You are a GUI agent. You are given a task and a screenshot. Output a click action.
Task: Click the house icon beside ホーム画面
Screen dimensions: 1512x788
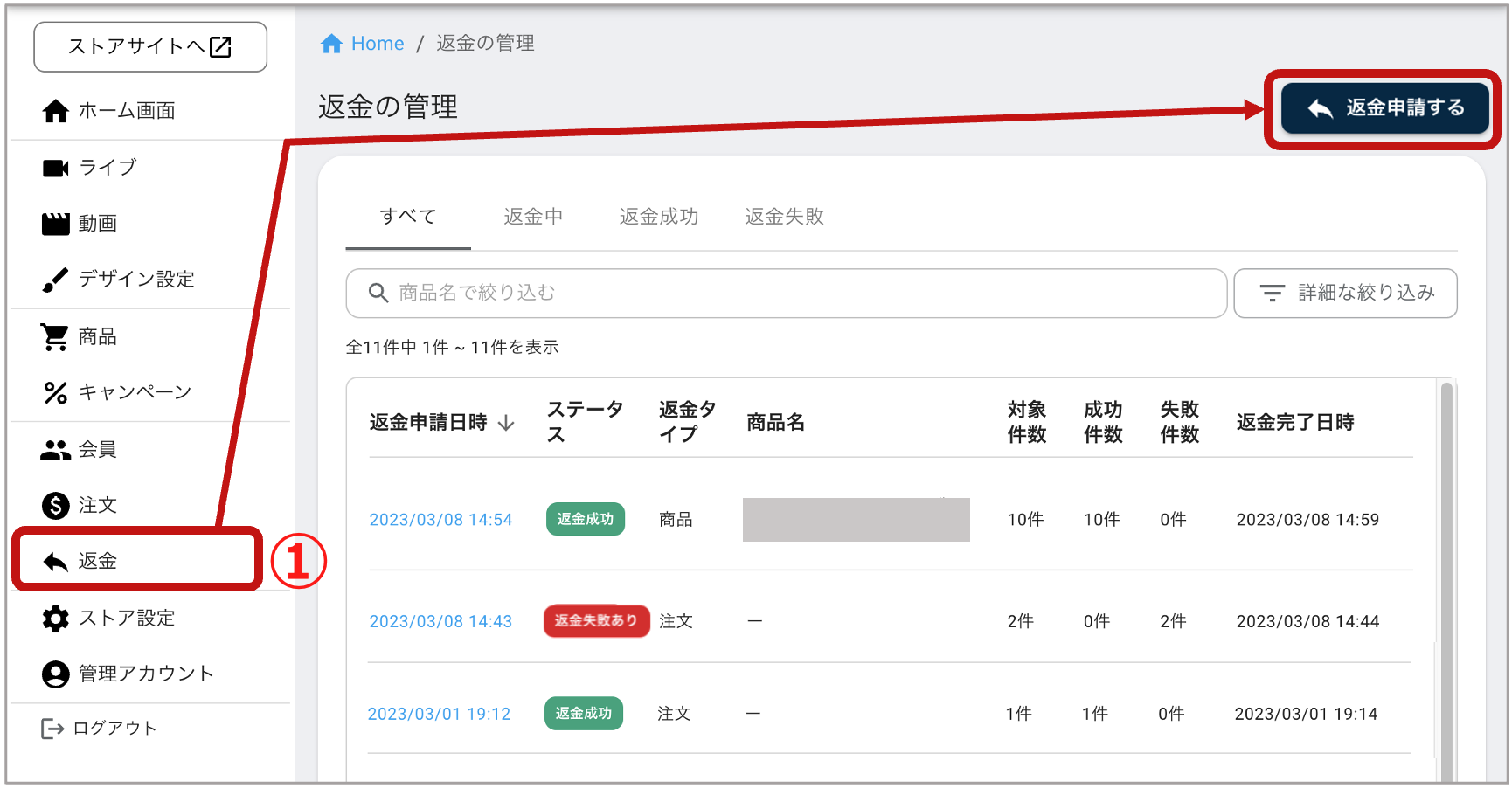pyautogui.click(x=56, y=111)
